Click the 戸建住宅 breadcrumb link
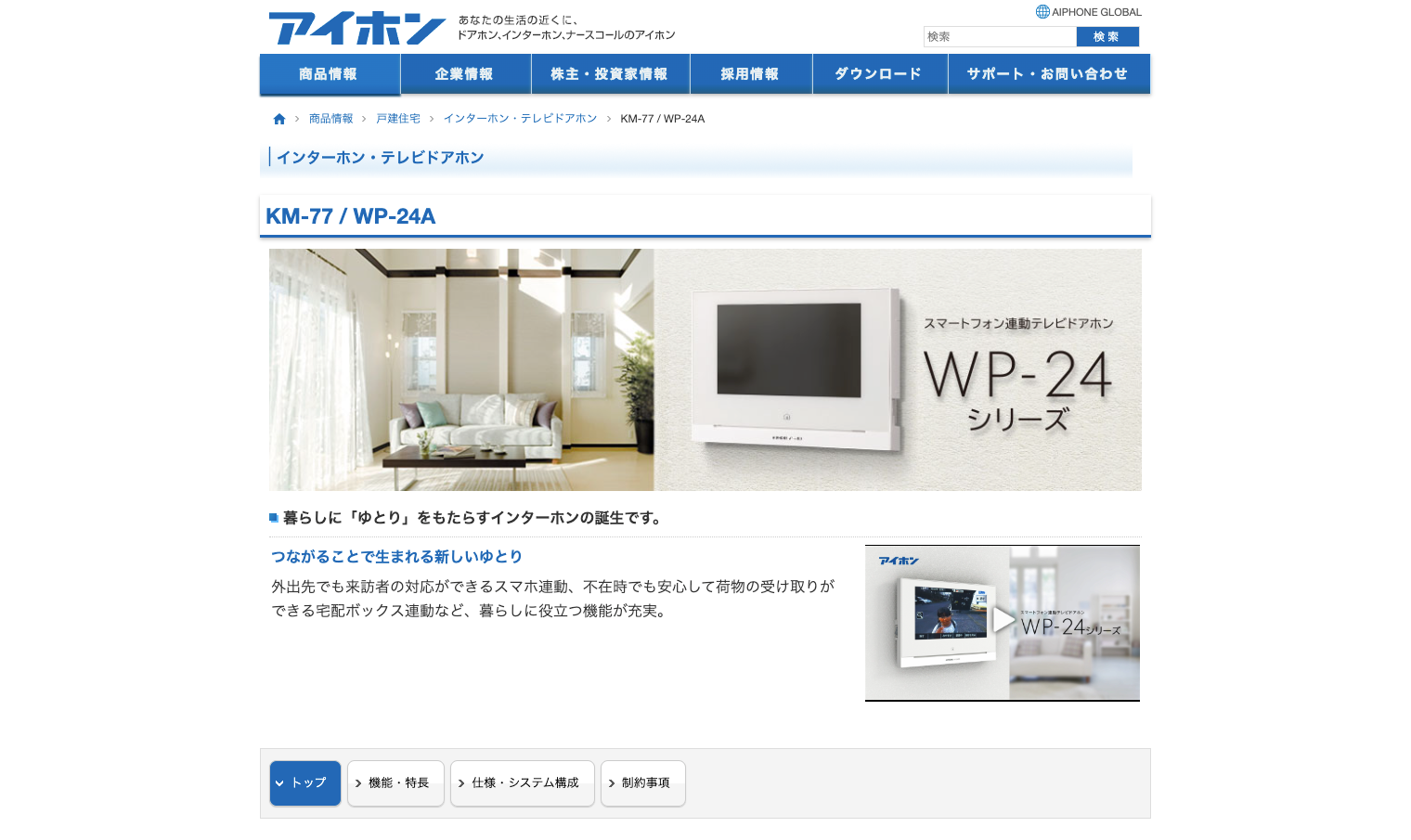The image size is (1411, 840). pos(398,119)
